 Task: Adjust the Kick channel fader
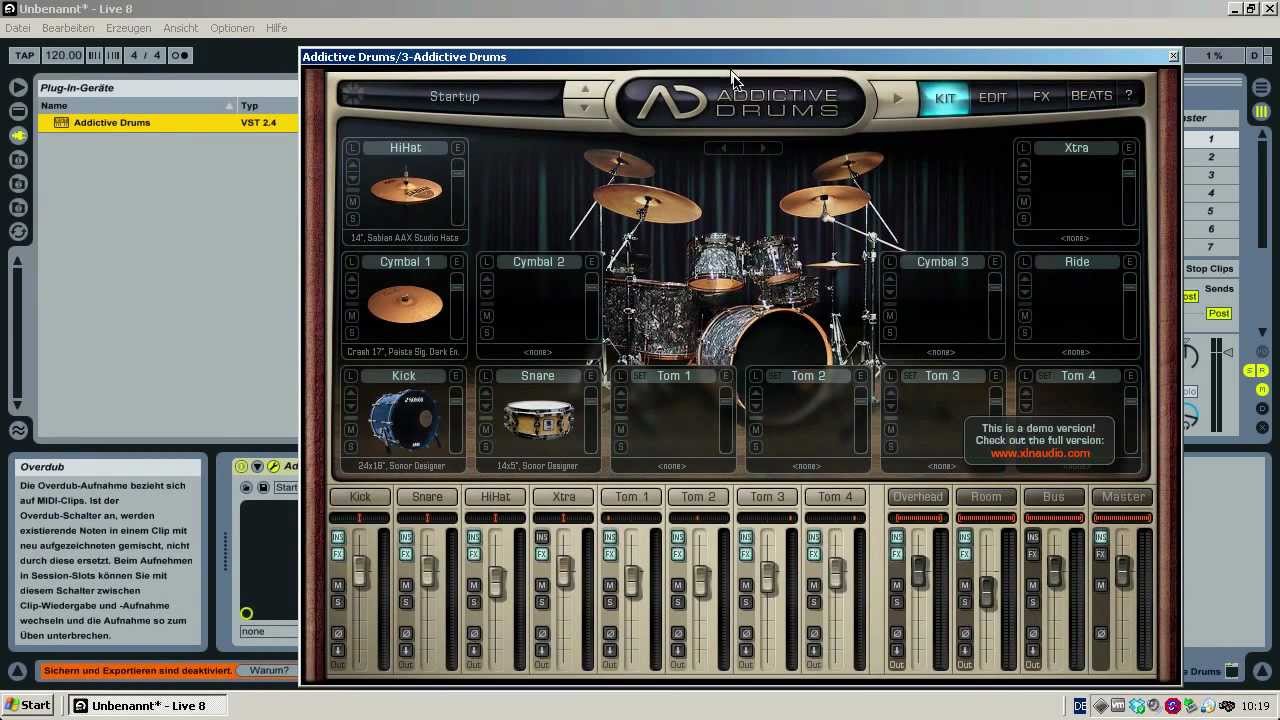pos(361,572)
